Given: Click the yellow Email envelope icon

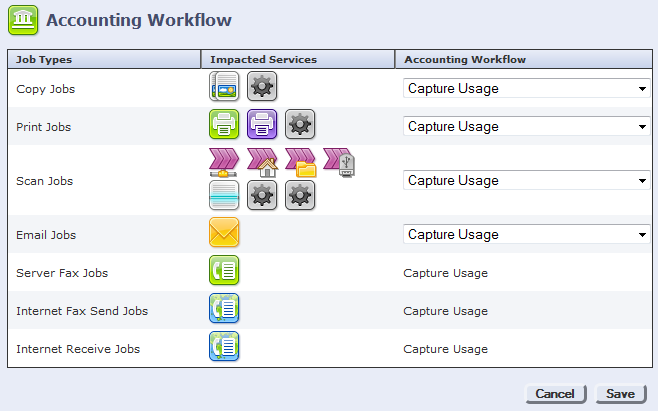Looking at the screenshot, I should pos(224,234).
